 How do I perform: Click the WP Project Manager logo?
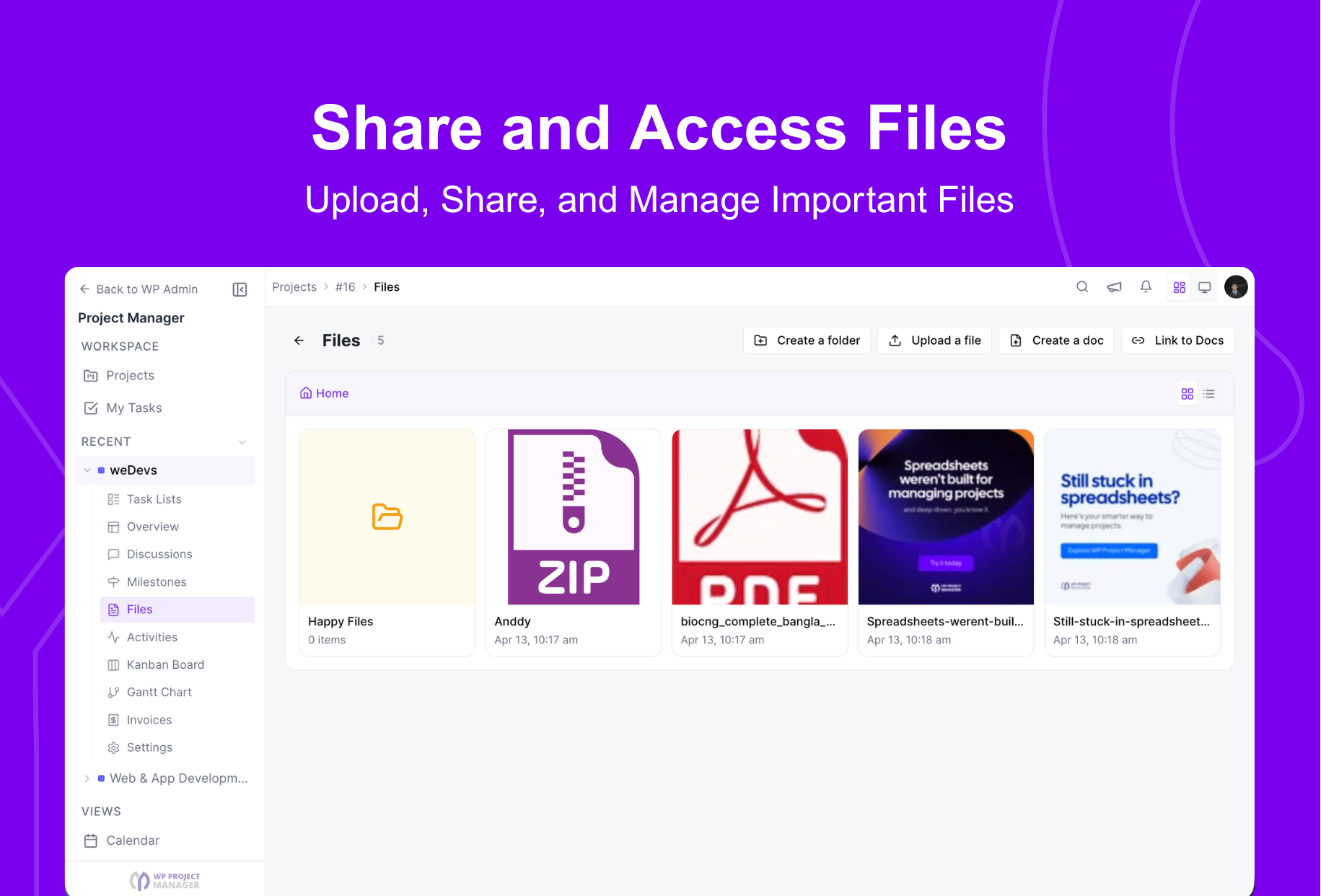click(164, 881)
